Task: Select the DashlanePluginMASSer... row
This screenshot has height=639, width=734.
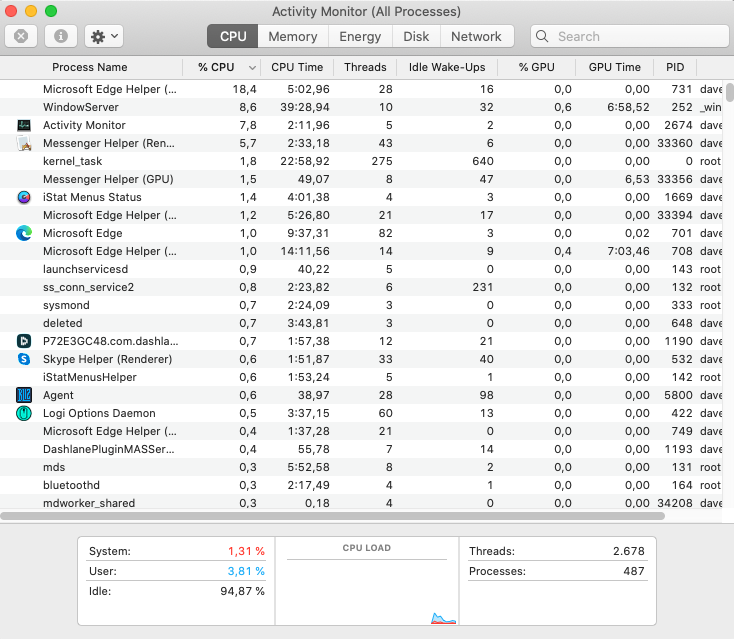Action: tap(361, 449)
